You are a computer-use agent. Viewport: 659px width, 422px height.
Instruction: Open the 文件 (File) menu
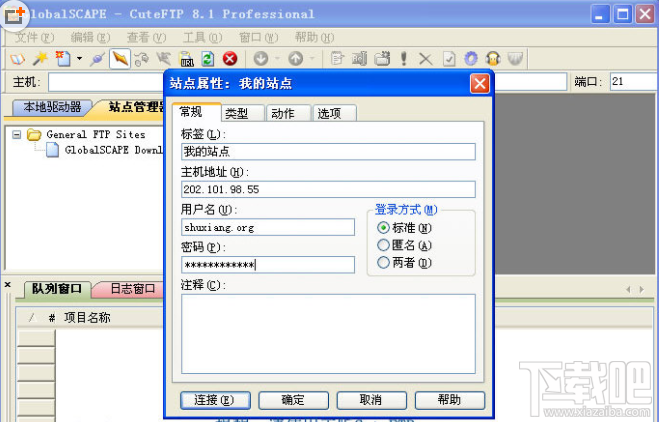tap(34, 38)
